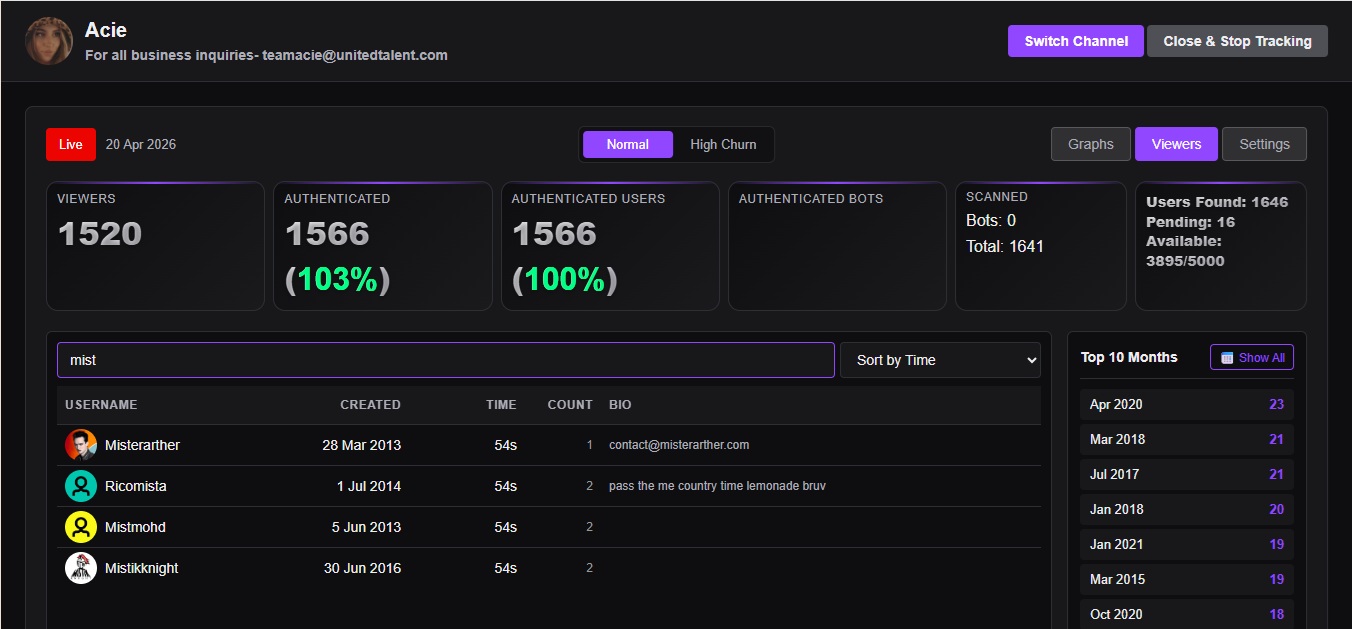Screen dimensions: 1352x629
Task: Click Misterarther's avatar icon
Action: tap(81, 445)
